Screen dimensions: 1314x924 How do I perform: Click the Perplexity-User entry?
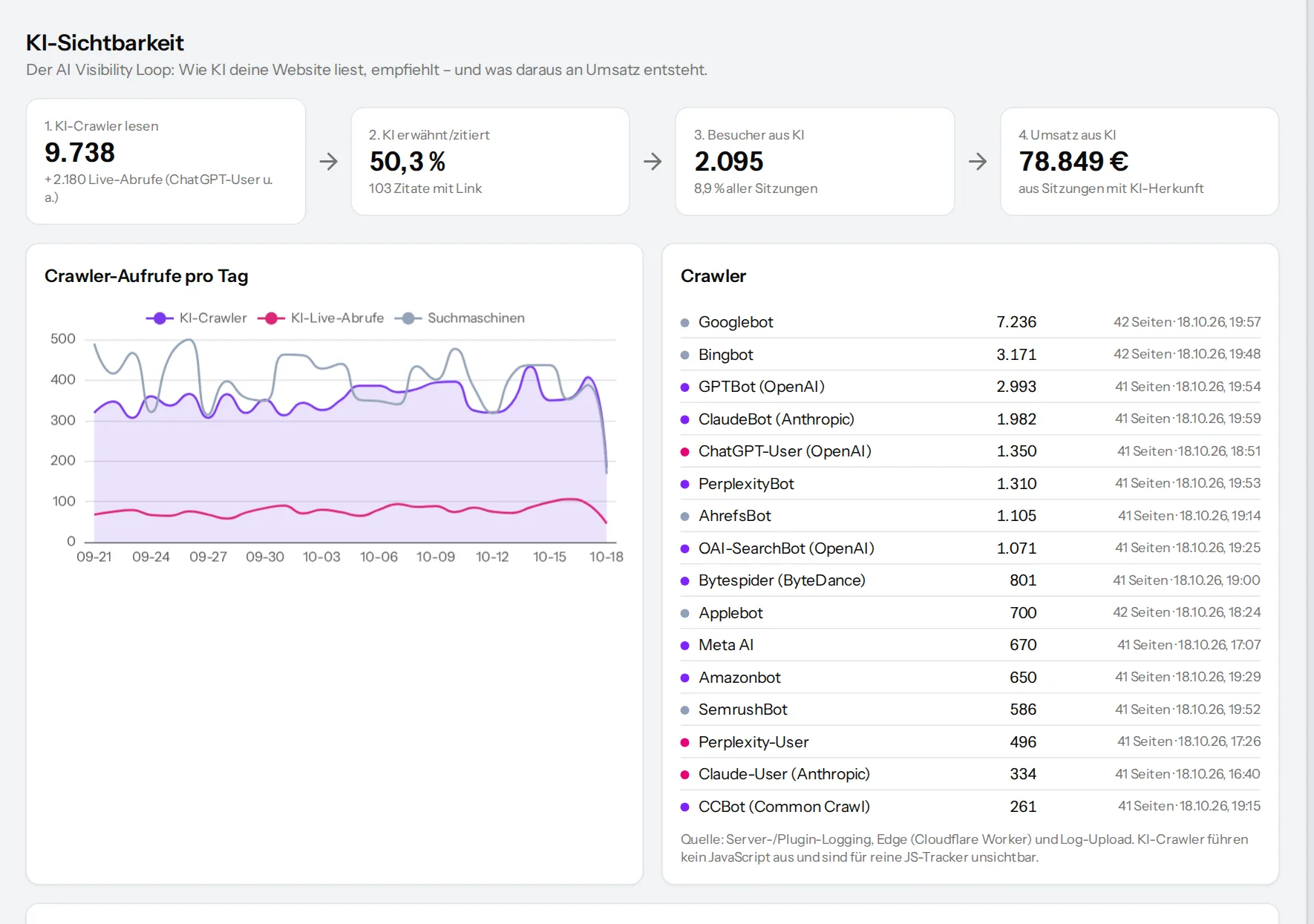pos(970,741)
